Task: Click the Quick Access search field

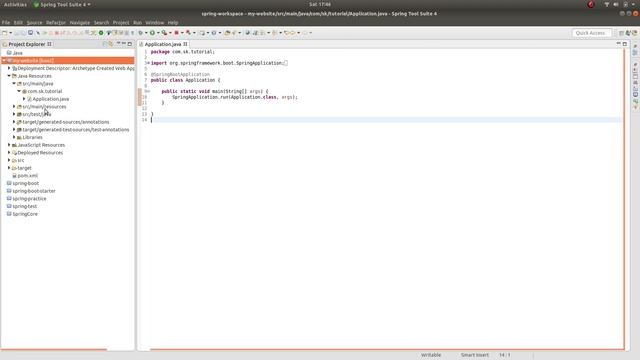Action: tap(592, 33)
